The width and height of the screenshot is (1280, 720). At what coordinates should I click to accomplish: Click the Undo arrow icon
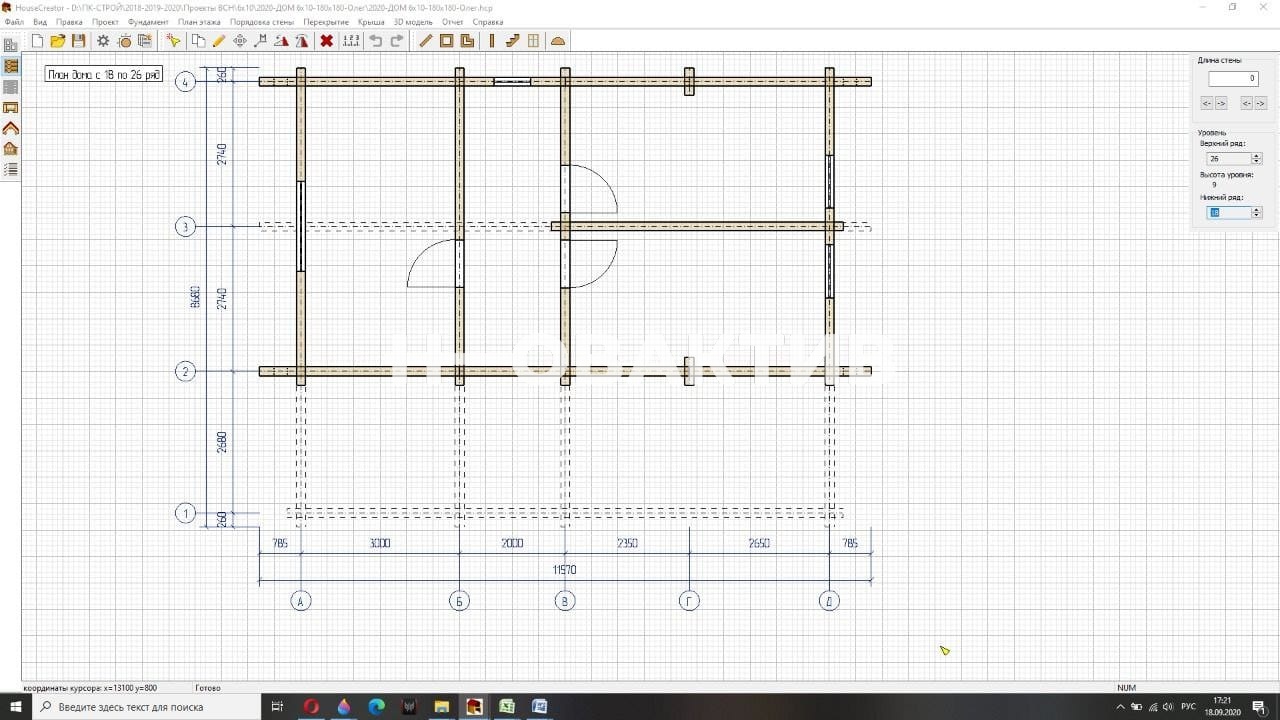pos(376,41)
